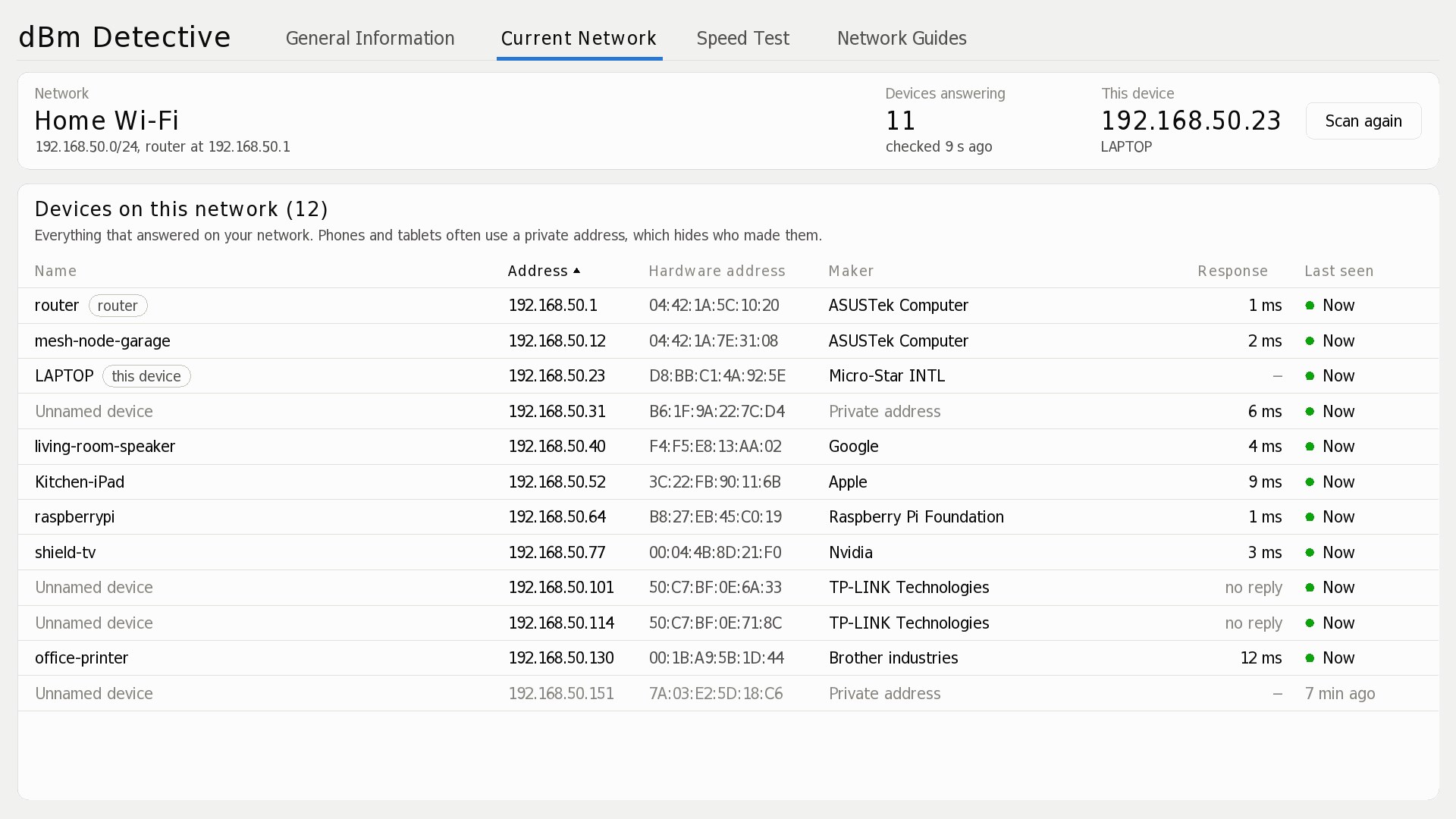The image size is (1456, 819).
Task: Open the Network Guides tab
Action: (x=902, y=39)
